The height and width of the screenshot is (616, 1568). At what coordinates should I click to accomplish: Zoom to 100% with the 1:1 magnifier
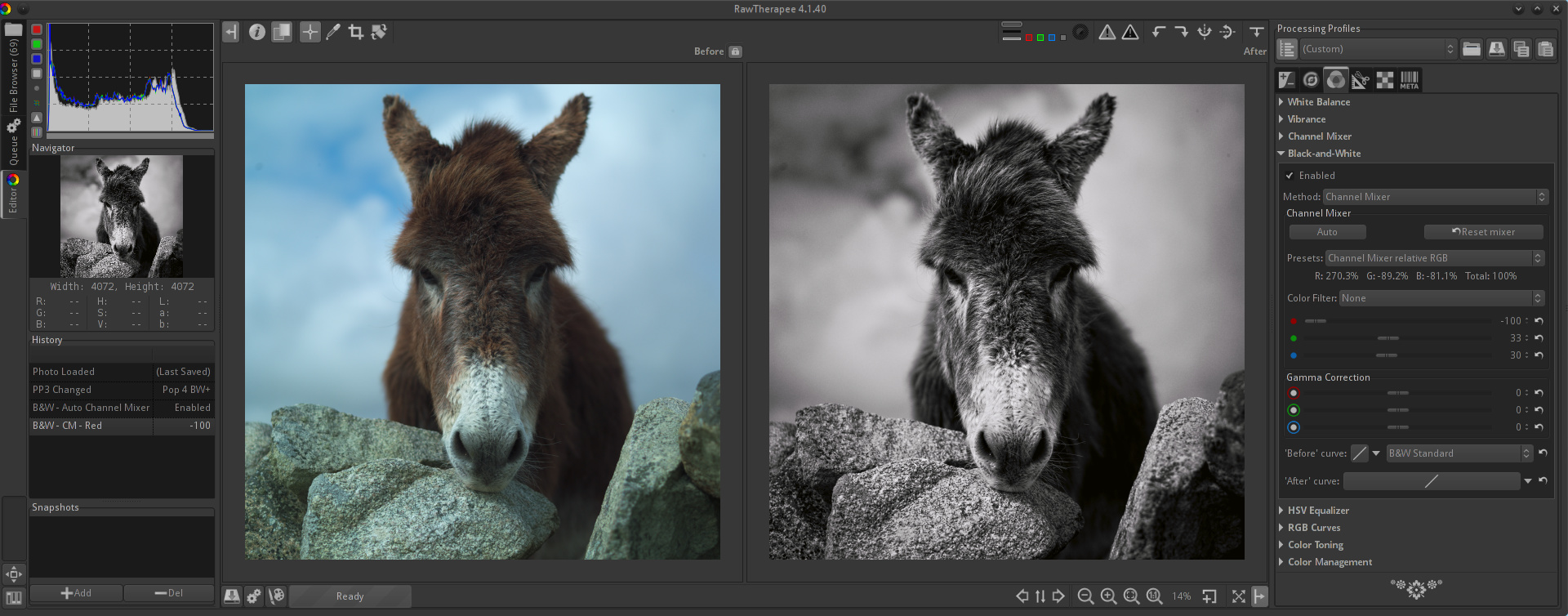point(1154,596)
